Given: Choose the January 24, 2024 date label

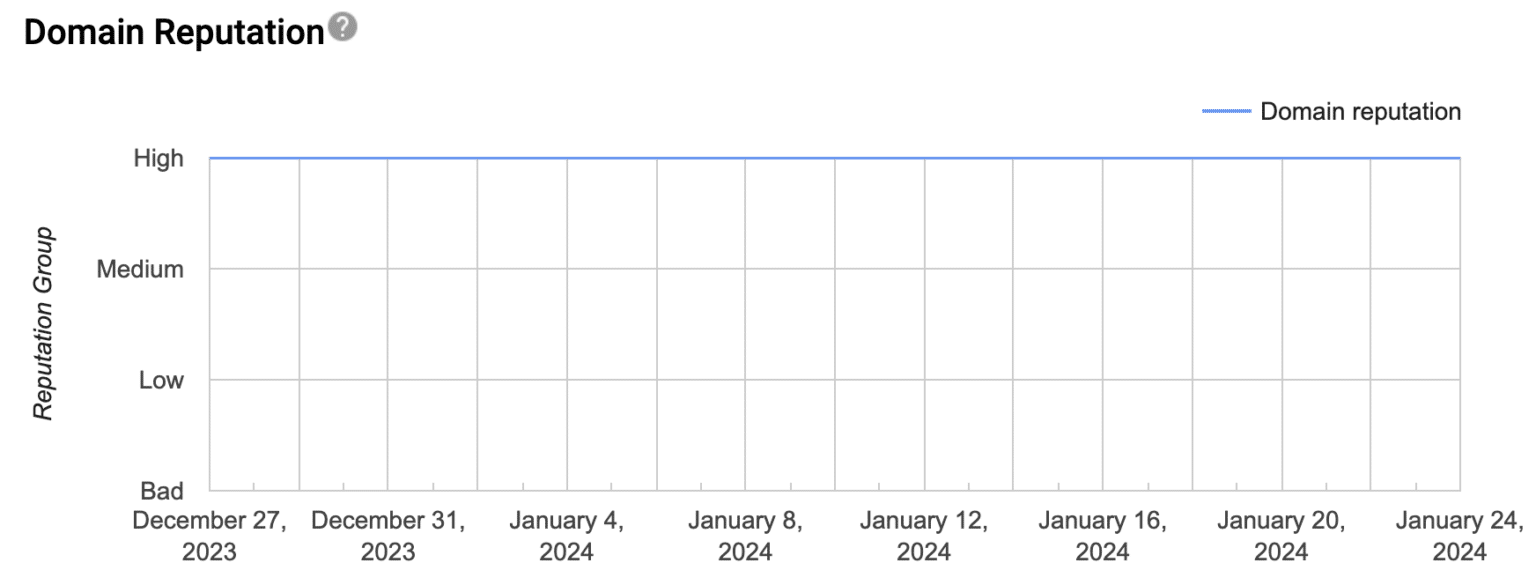Looking at the screenshot, I should [1459, 536].
